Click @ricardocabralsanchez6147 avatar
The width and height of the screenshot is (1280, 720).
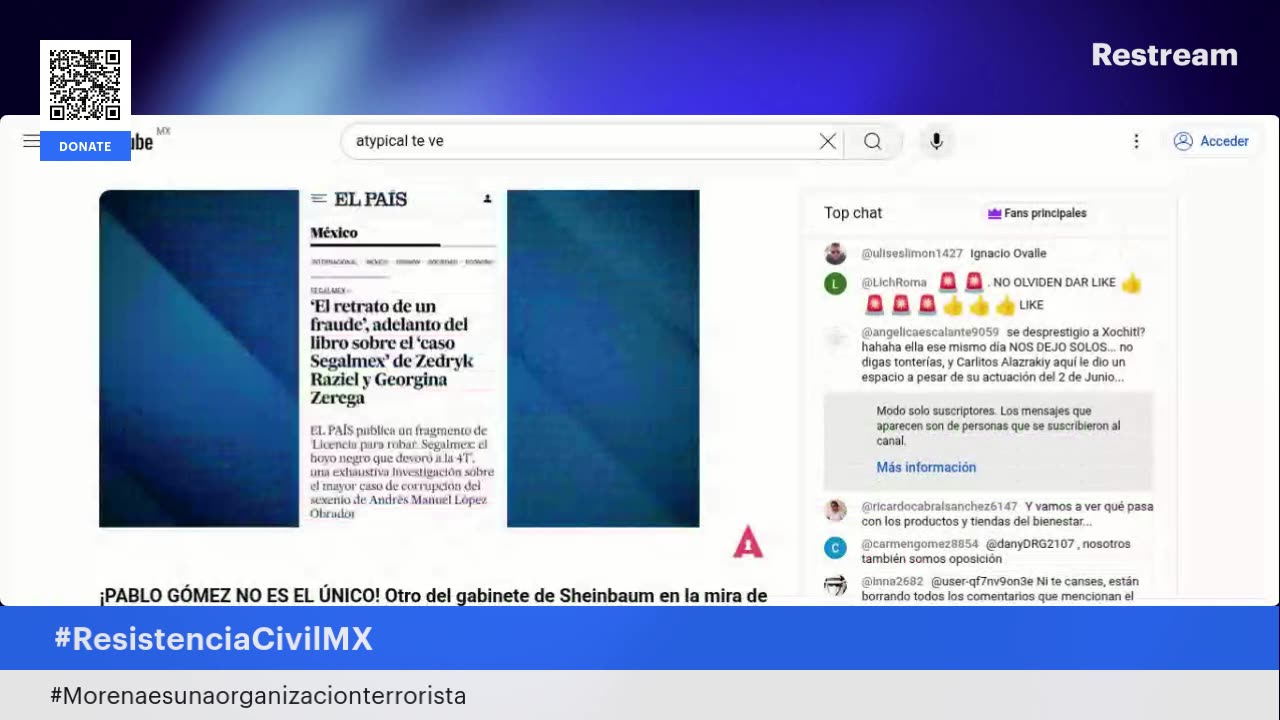tap(835, 510)
